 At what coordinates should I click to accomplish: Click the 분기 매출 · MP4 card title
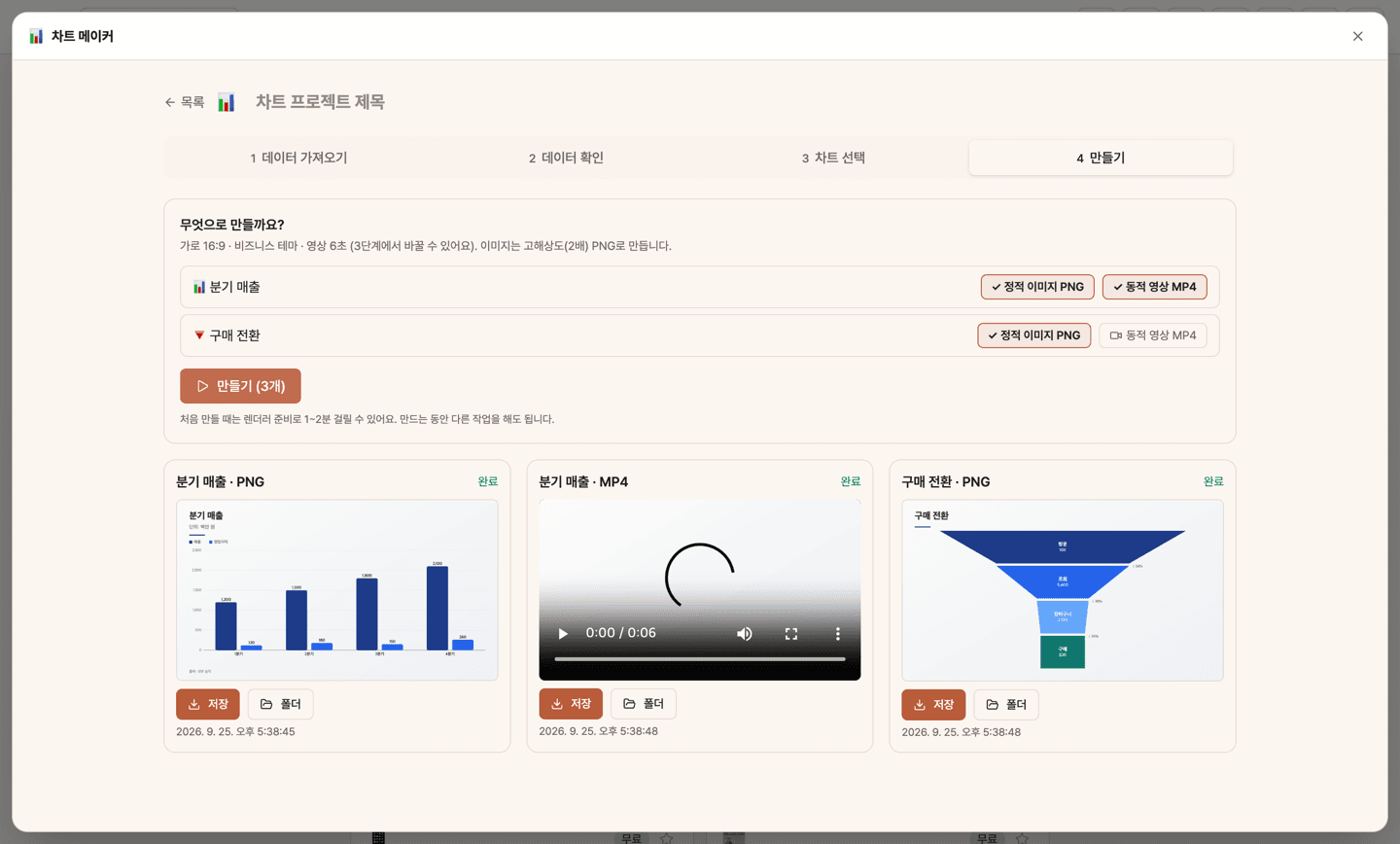coord(583,482)
